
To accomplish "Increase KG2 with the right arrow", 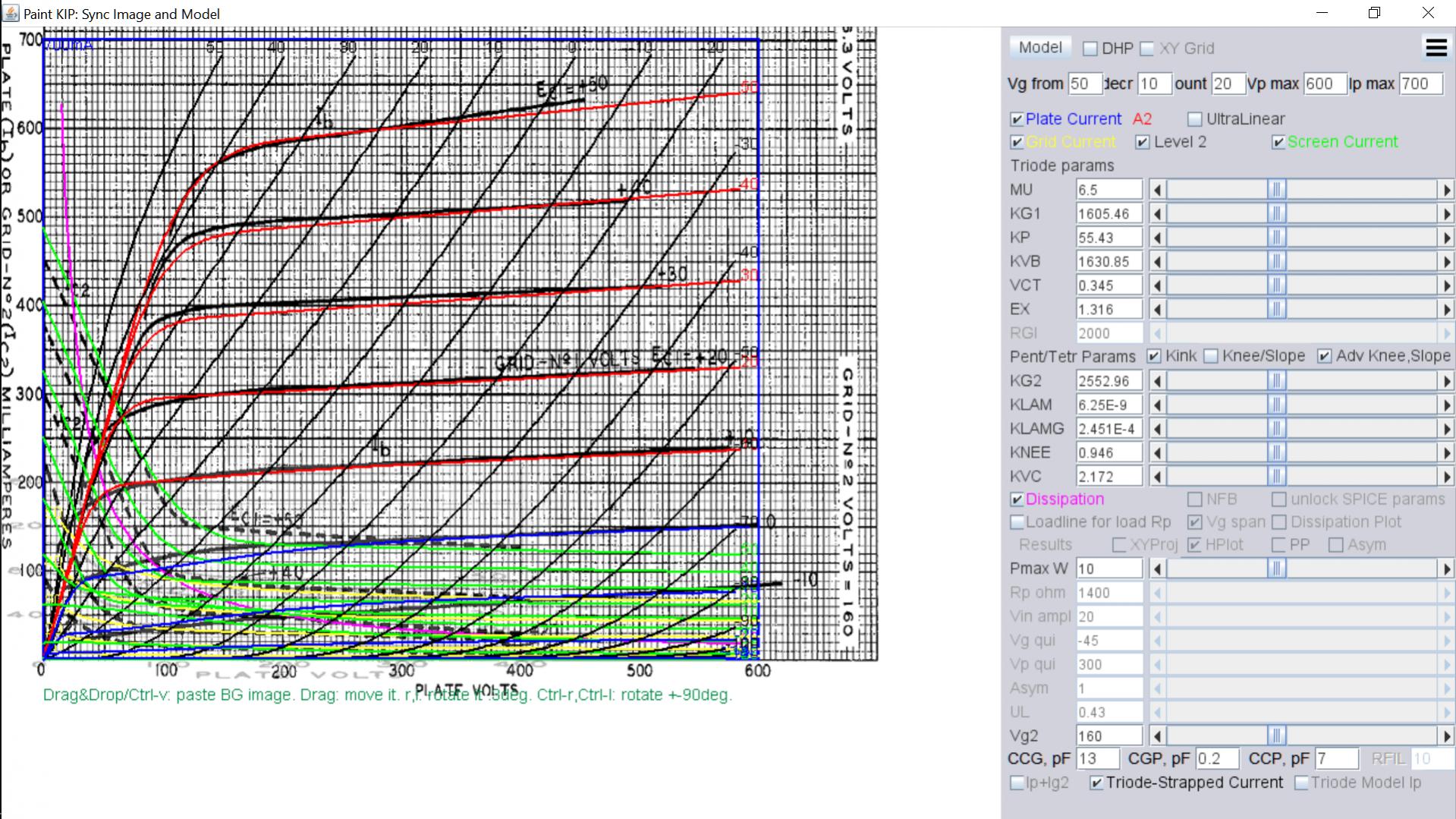I will (x=1446, y=381).
